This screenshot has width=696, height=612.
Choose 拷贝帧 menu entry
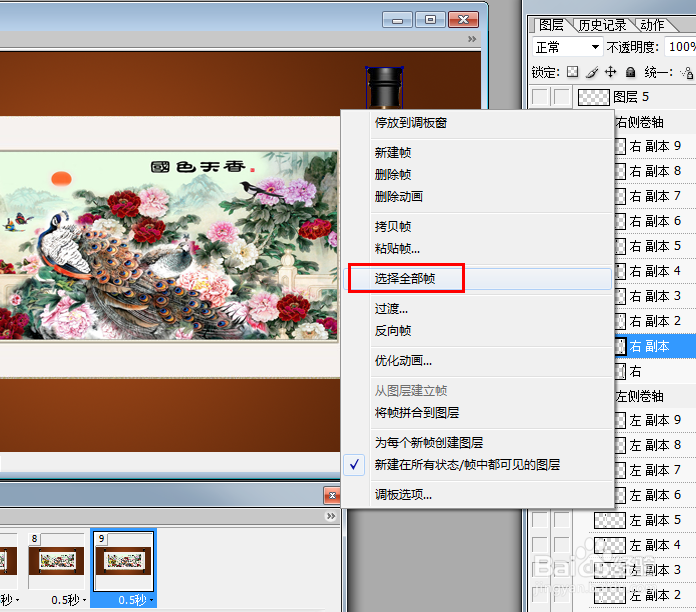pyautogui.click(x=478, y=227)
